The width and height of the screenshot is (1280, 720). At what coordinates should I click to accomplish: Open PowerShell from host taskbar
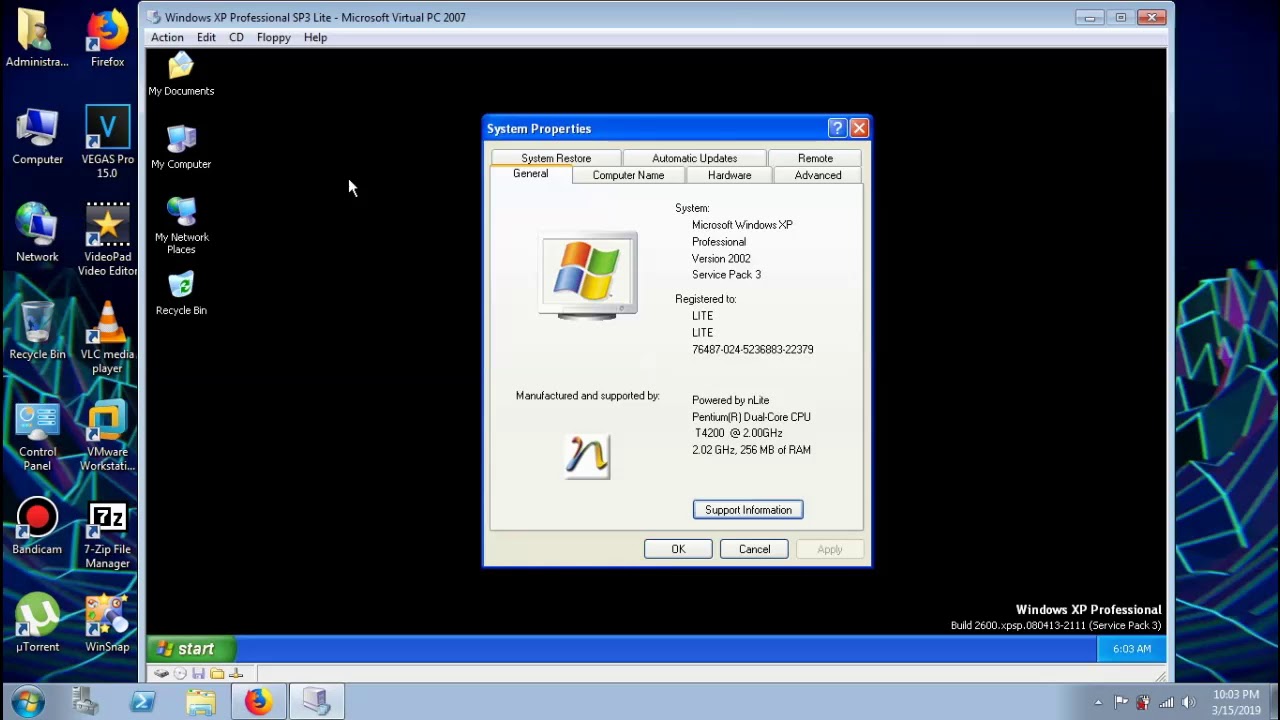coord(142,702)
